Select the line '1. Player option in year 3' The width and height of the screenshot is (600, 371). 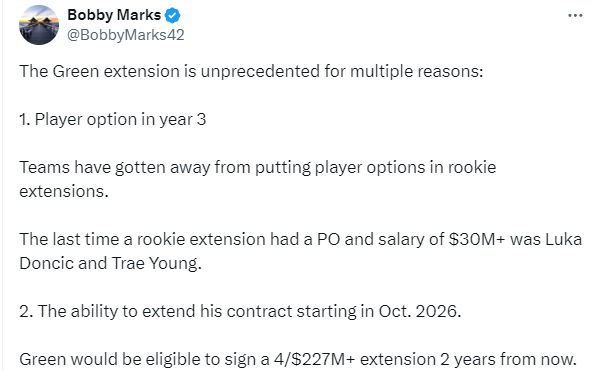click(x=113, y=119)
